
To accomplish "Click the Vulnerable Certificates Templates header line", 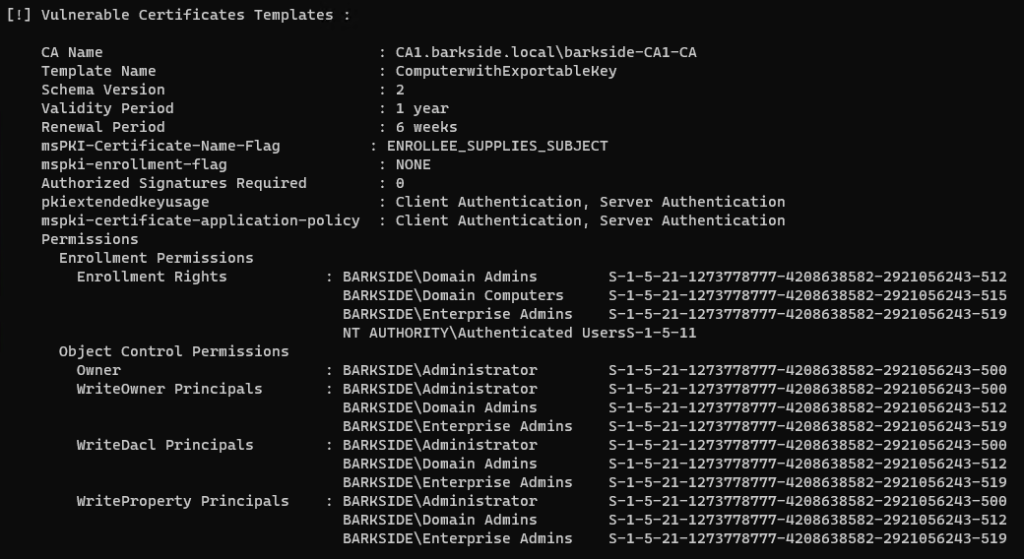I will 182,15.
